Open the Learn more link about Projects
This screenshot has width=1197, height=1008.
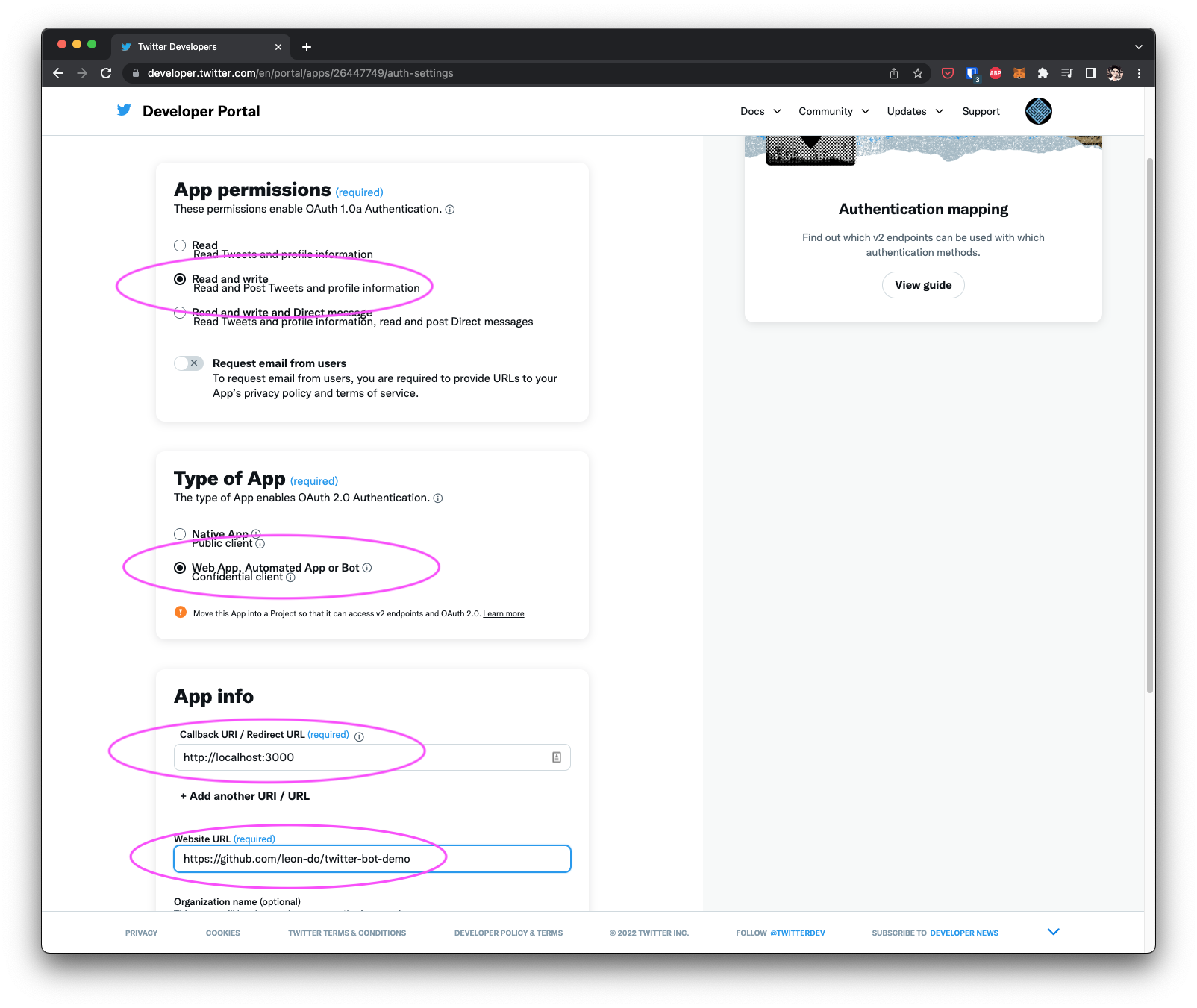click(503, 613)
